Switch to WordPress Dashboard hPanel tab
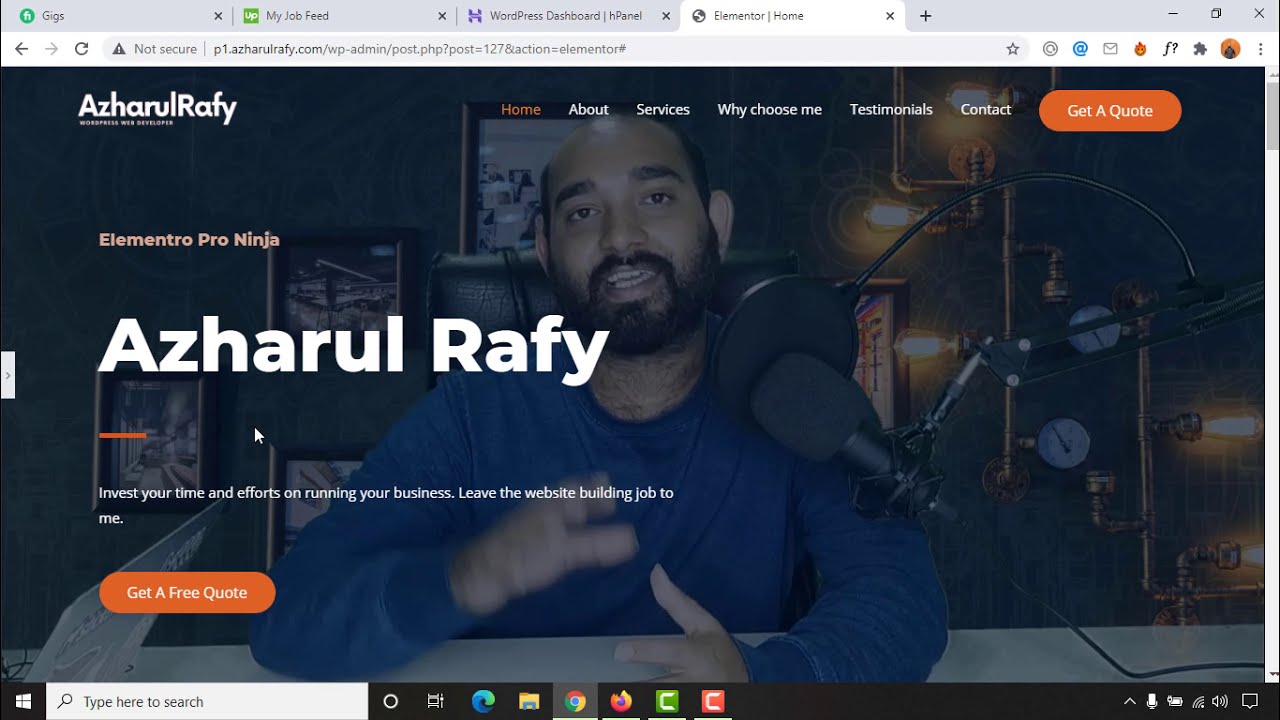Image resolution: width=1280 pixels, height=720 pixels. tap(568, 16)
